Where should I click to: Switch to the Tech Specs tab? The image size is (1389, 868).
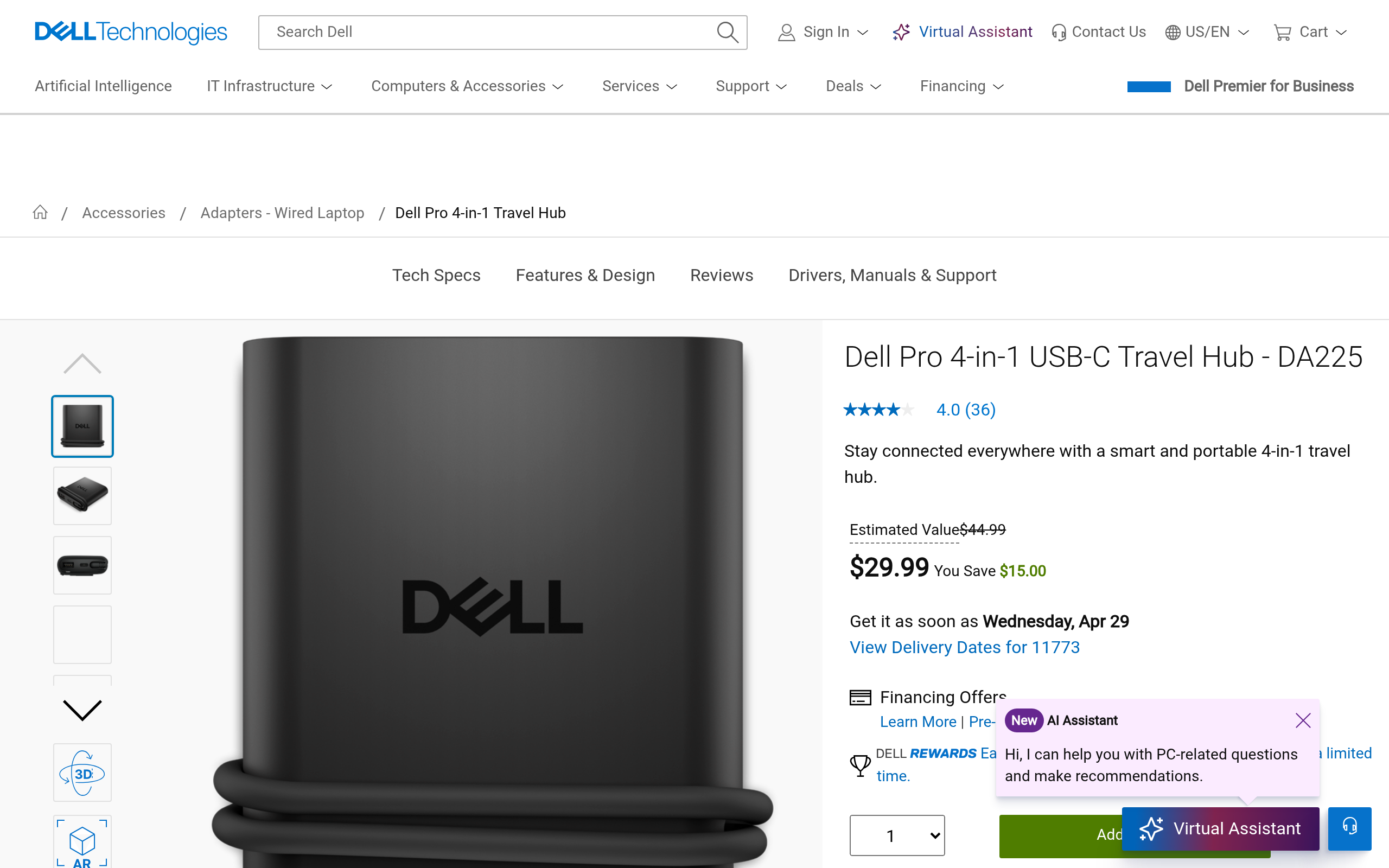coord(436,276)
